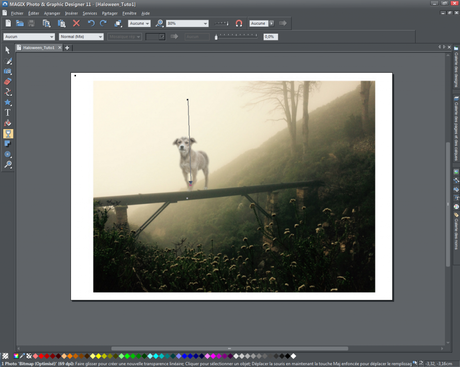This screenshot has width=460, height=367.
Task: Choose the blue star QuickShape tool
Action: tap(8, 102)
